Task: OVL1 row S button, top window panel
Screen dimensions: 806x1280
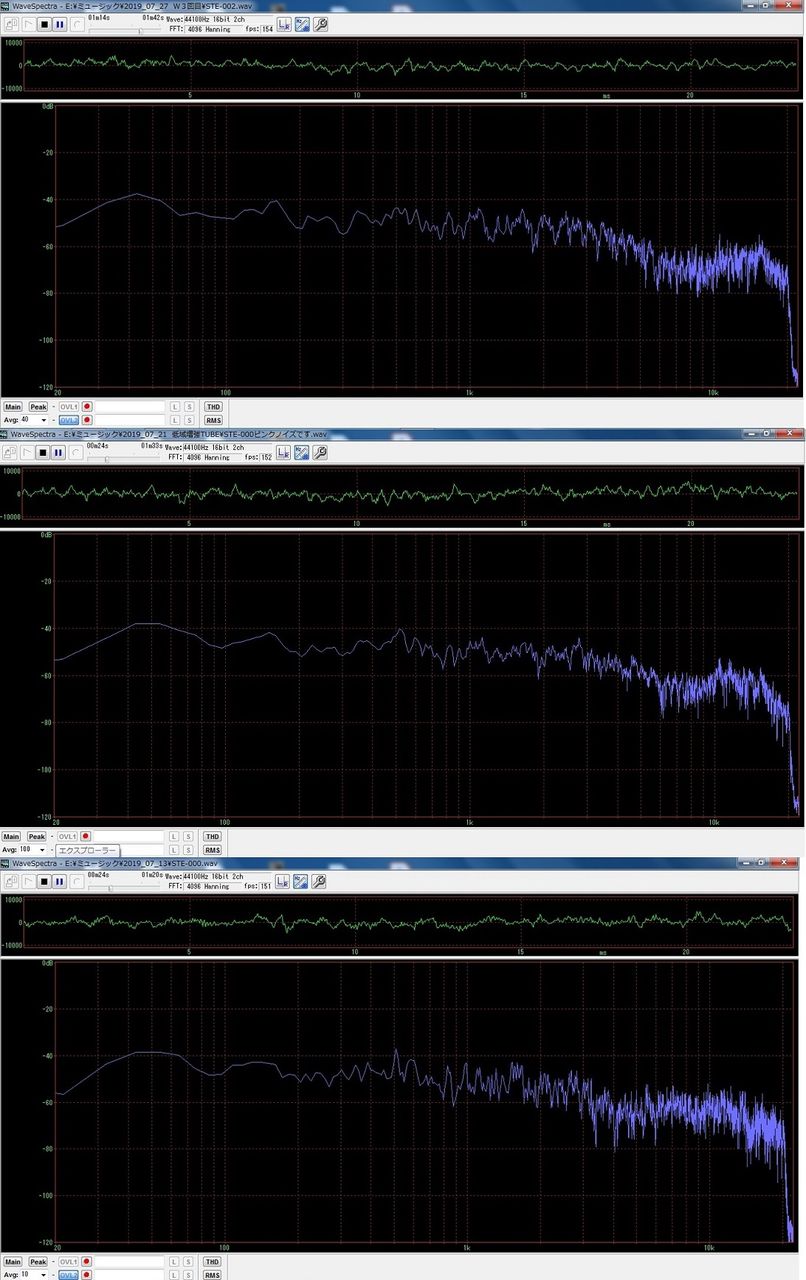Action: [189, 407]
